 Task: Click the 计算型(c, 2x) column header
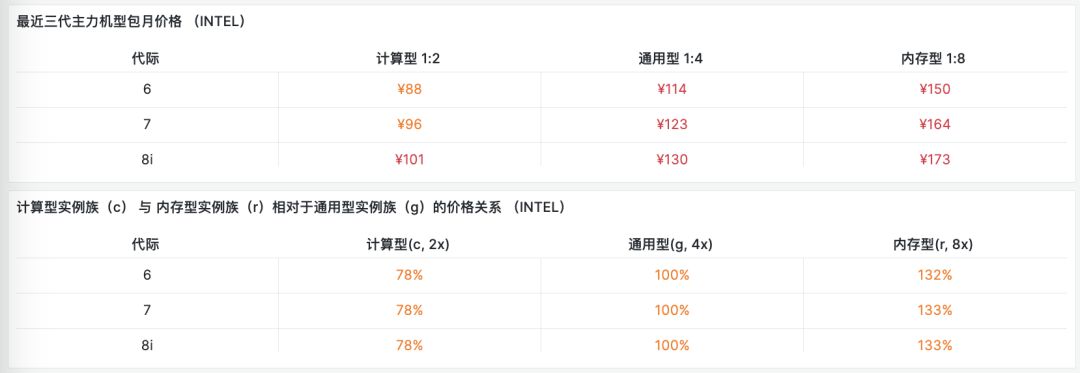click(408, 244)
